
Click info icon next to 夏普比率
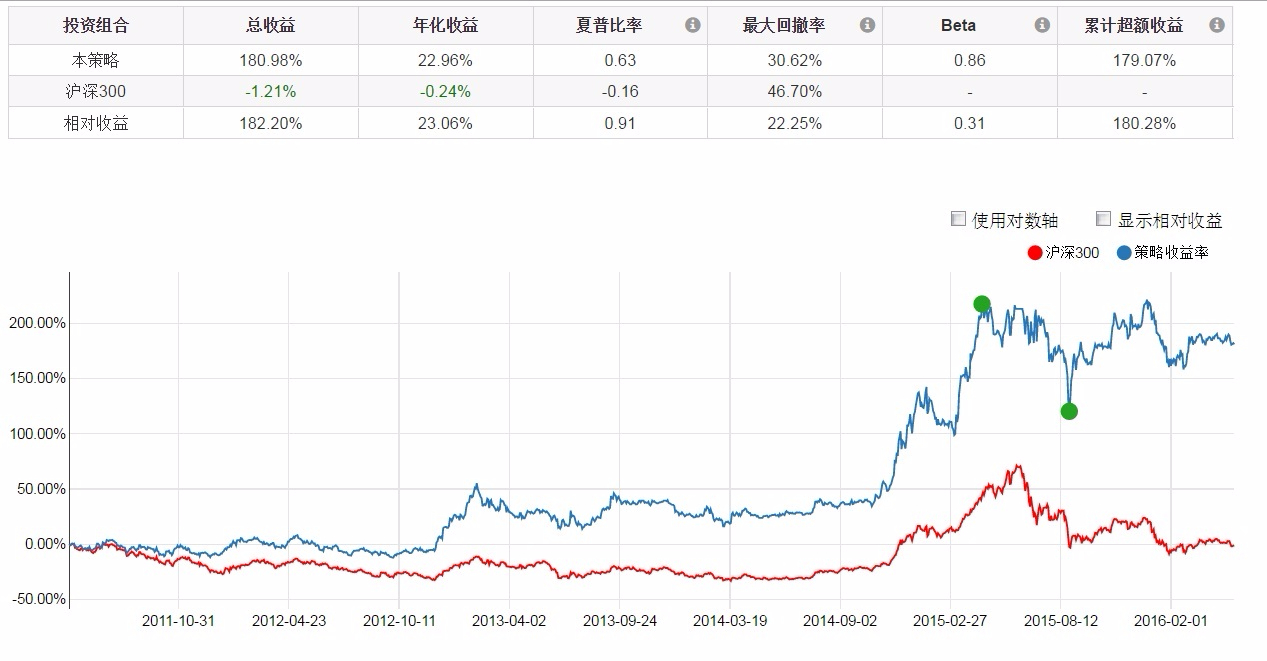[692, 25]
